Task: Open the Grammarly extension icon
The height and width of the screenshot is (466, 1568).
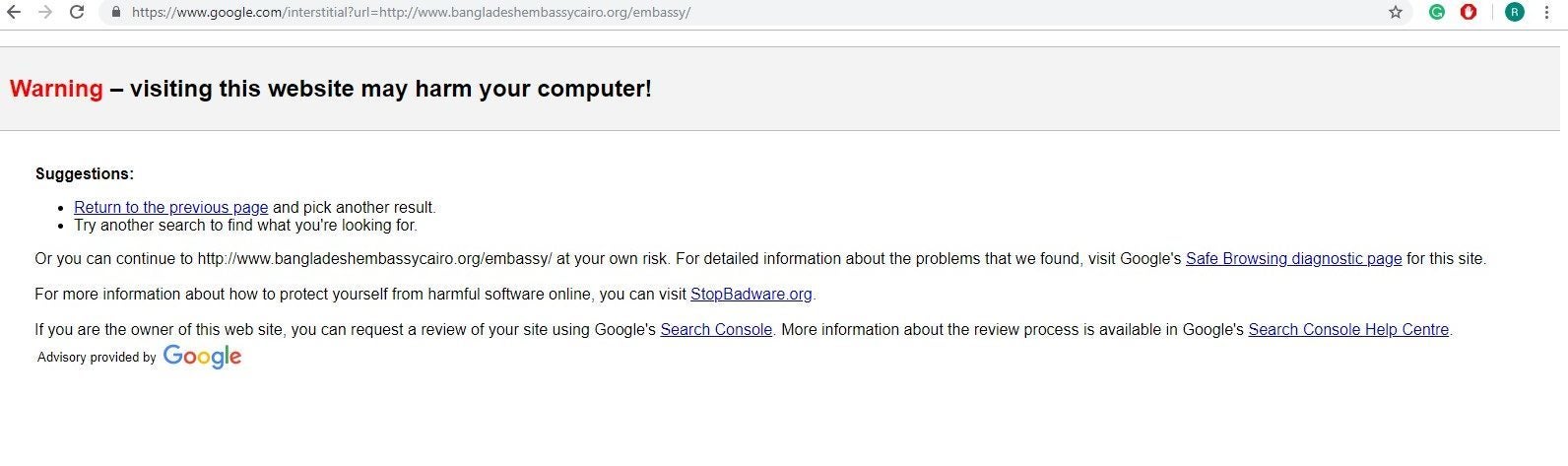Action: (1437, 13)
